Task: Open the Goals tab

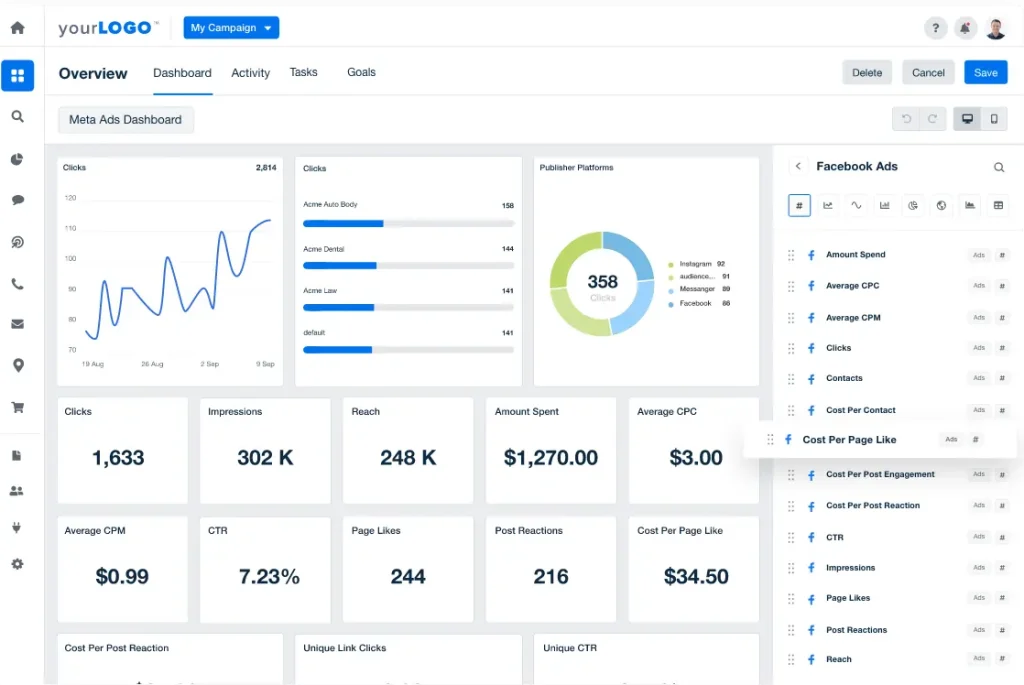Action: (361, 72)
